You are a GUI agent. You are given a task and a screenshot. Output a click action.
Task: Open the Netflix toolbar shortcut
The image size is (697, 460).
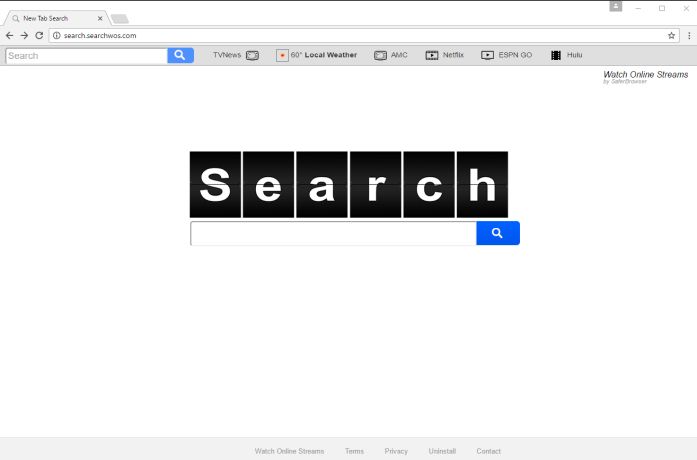point(445,55)
